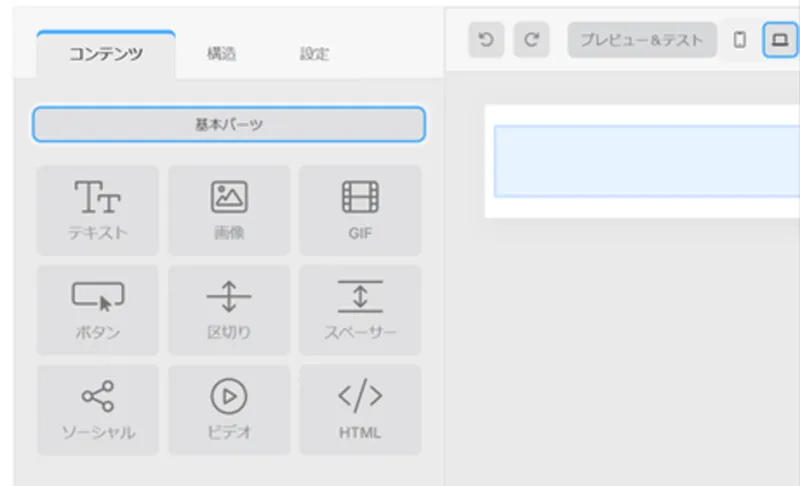Expand the 基本パーツ section
Viewport: 800px width, 486px height.
pyautogui.click(x=229, y=124)
